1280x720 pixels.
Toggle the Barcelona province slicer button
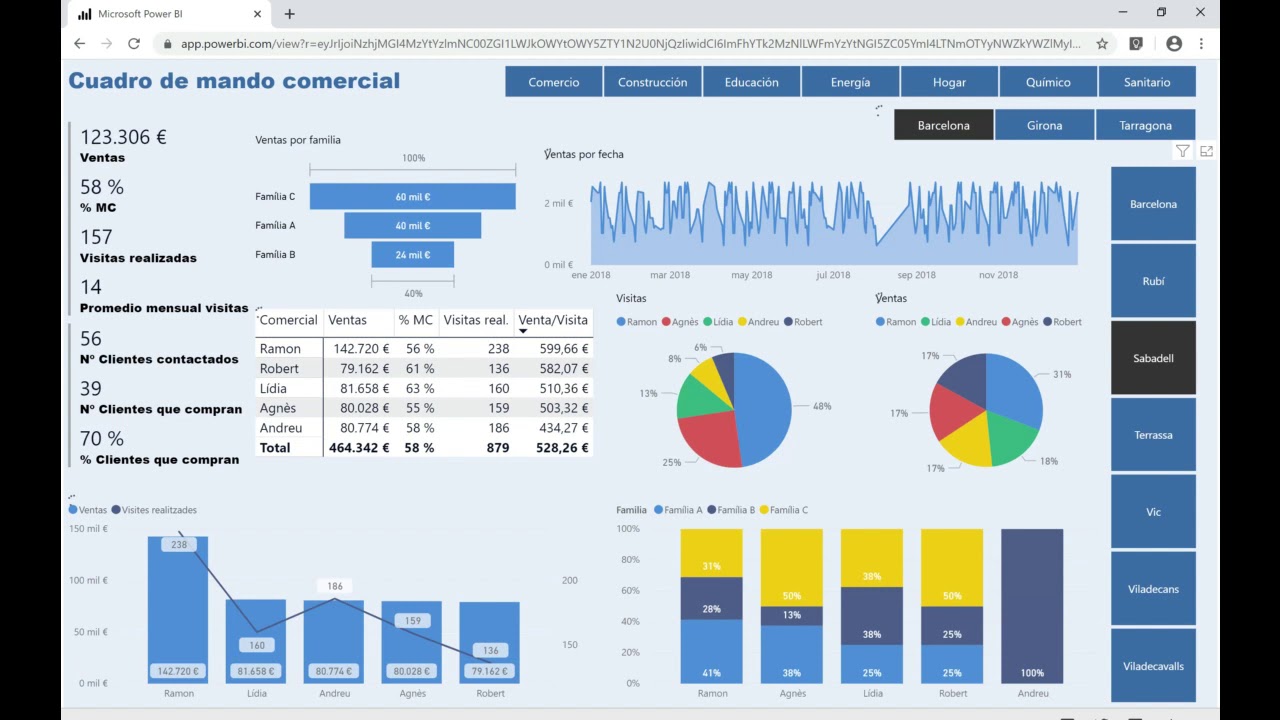tap(944, 125)
